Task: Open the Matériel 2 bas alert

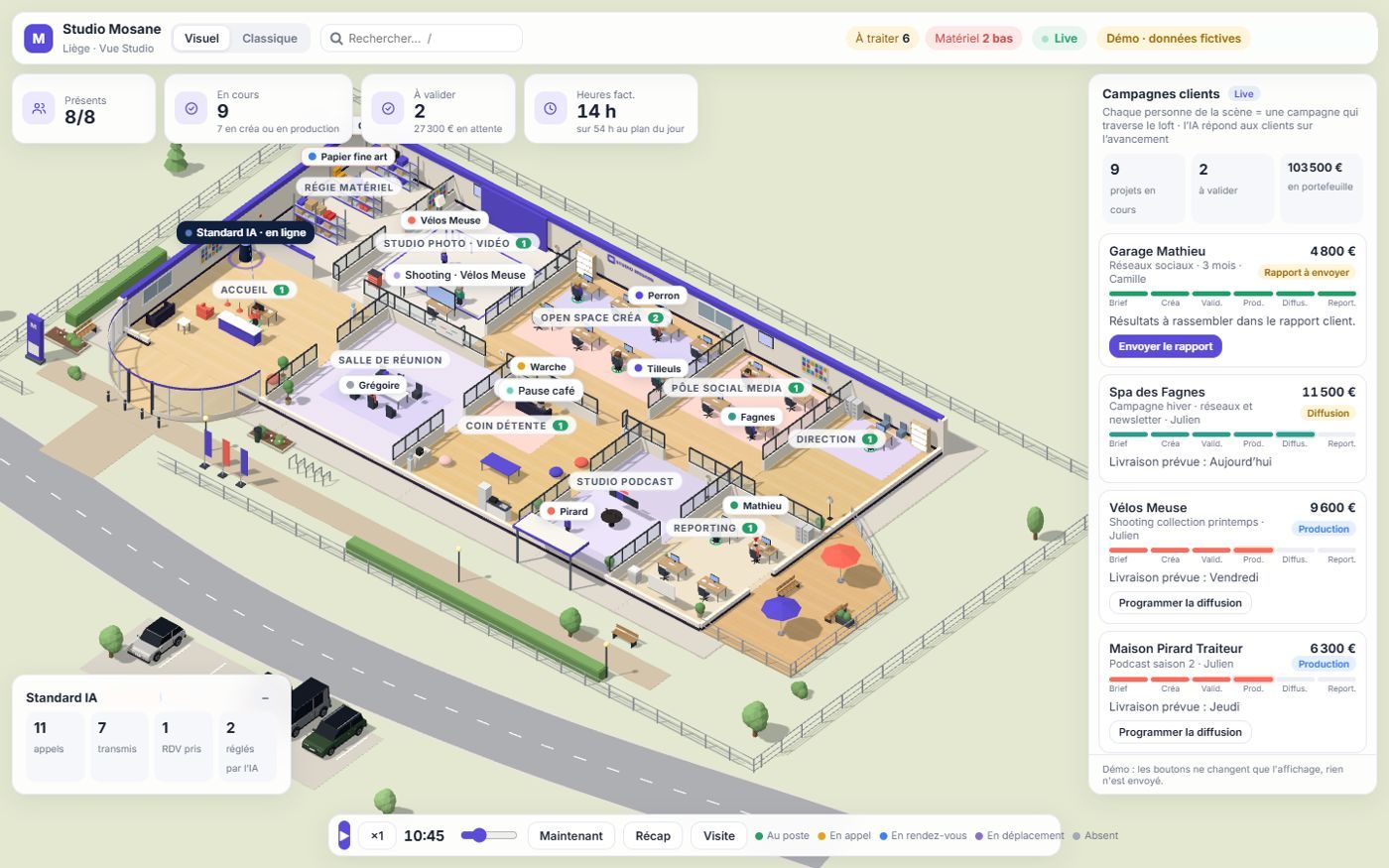Action: 973,39
